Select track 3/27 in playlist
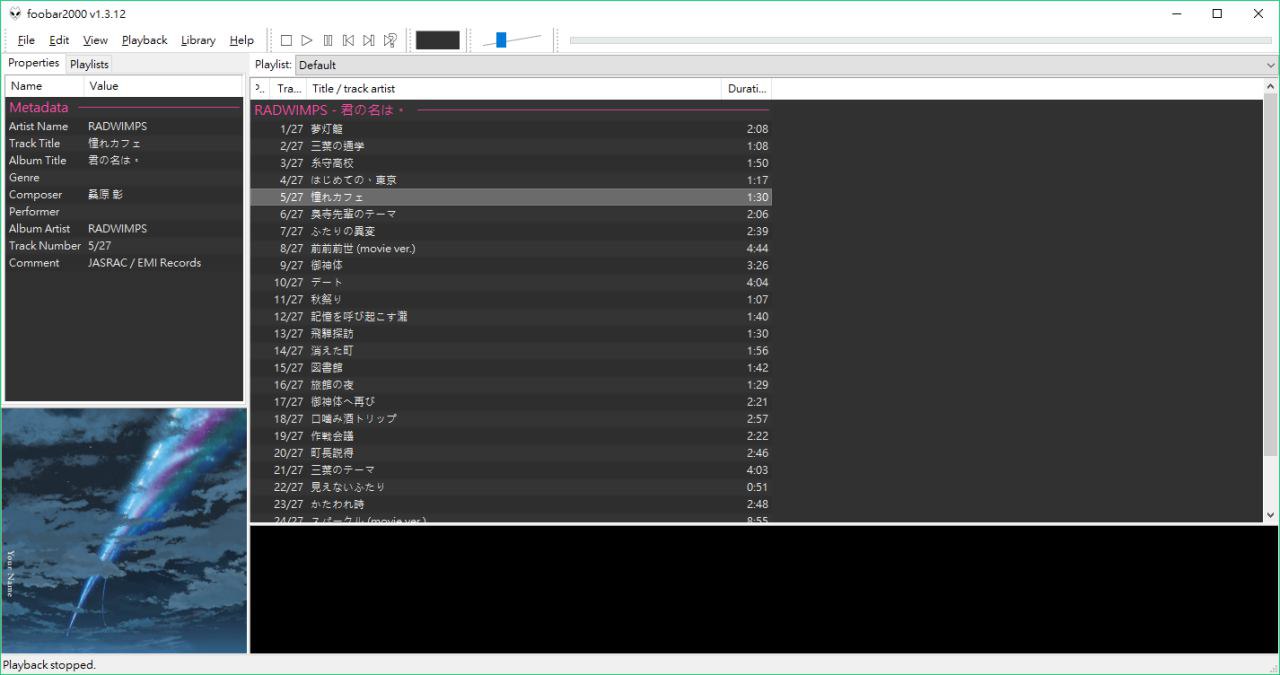The width and height of the screenshot is (1280, 675). 511,163
